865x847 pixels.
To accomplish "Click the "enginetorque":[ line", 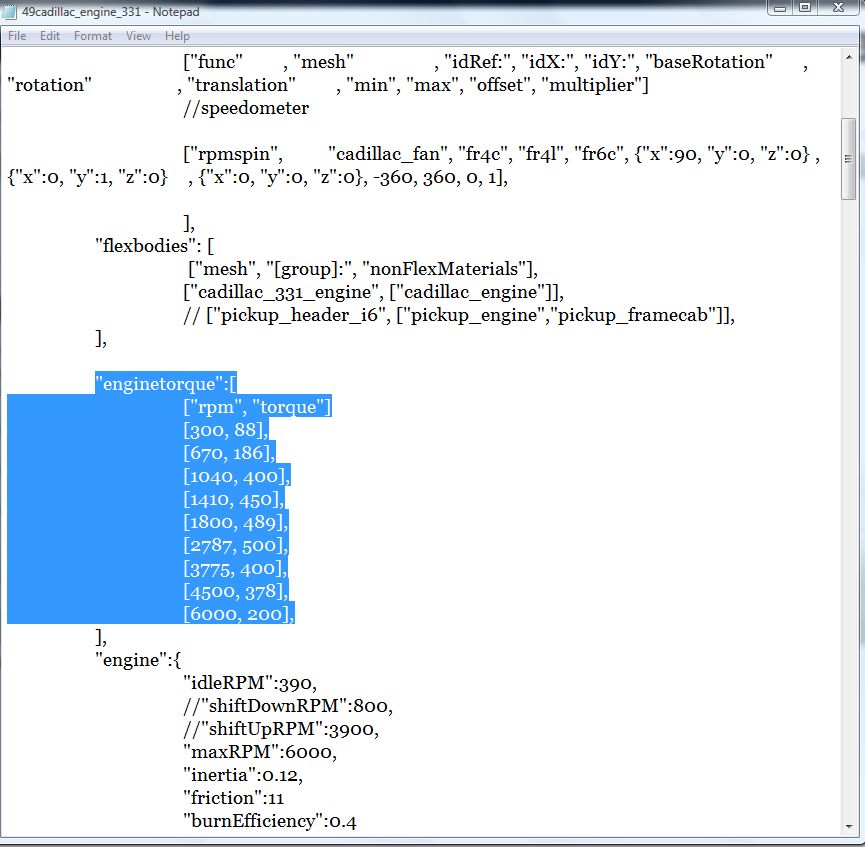I will point(165,383).
